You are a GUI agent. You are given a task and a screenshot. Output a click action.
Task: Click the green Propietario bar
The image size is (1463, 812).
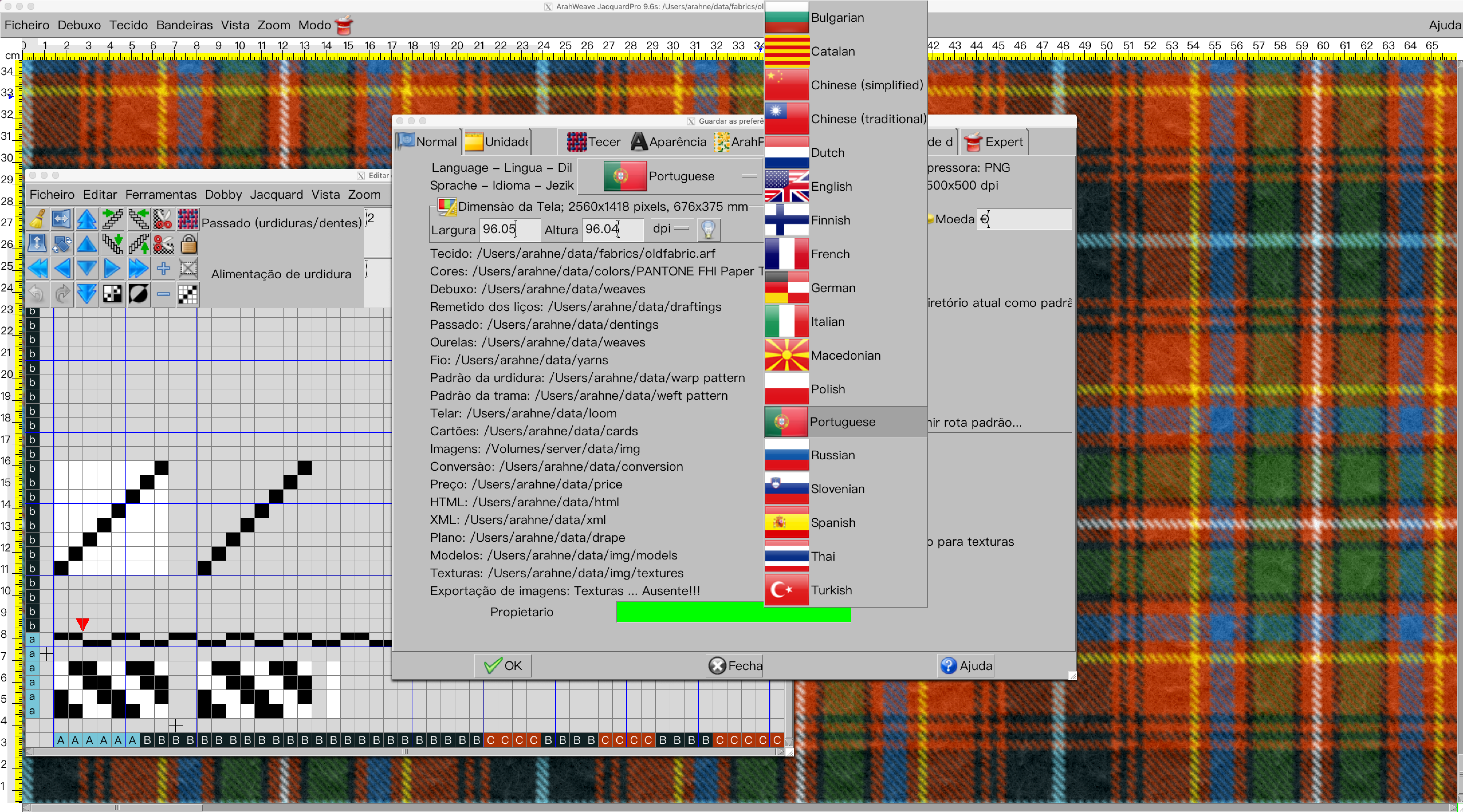[x=733, y=612]
